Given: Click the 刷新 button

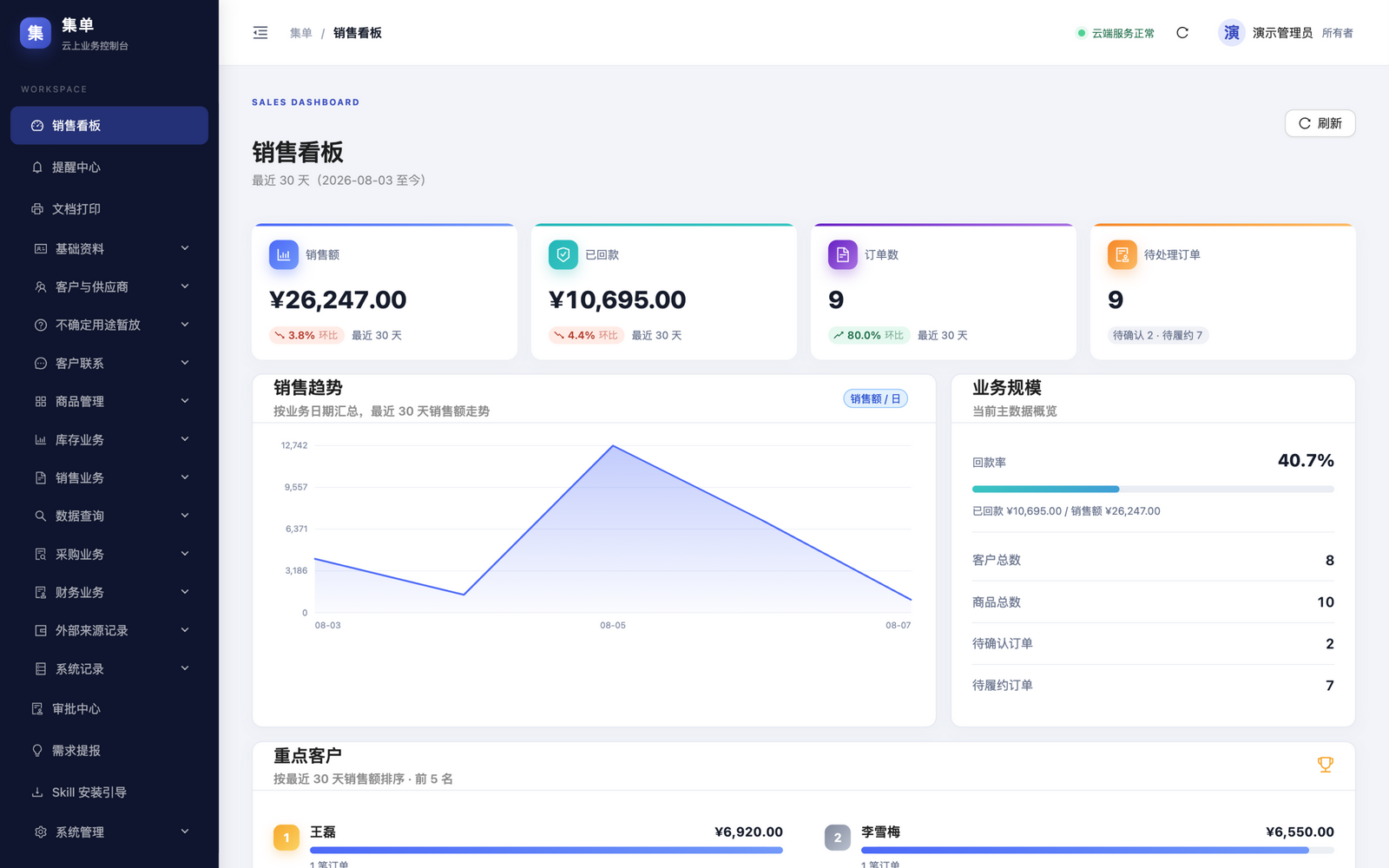Looking at the screenshot, I should (1320, 123).
